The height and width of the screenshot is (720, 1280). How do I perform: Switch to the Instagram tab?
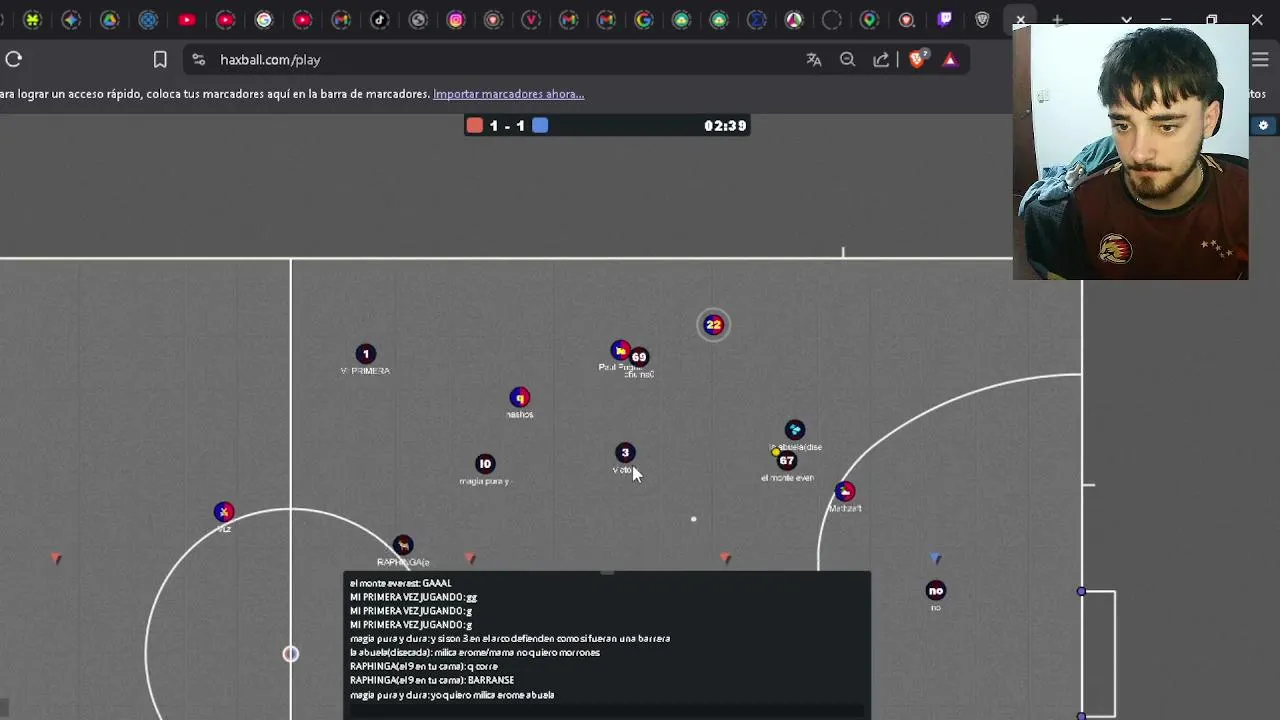456,20
